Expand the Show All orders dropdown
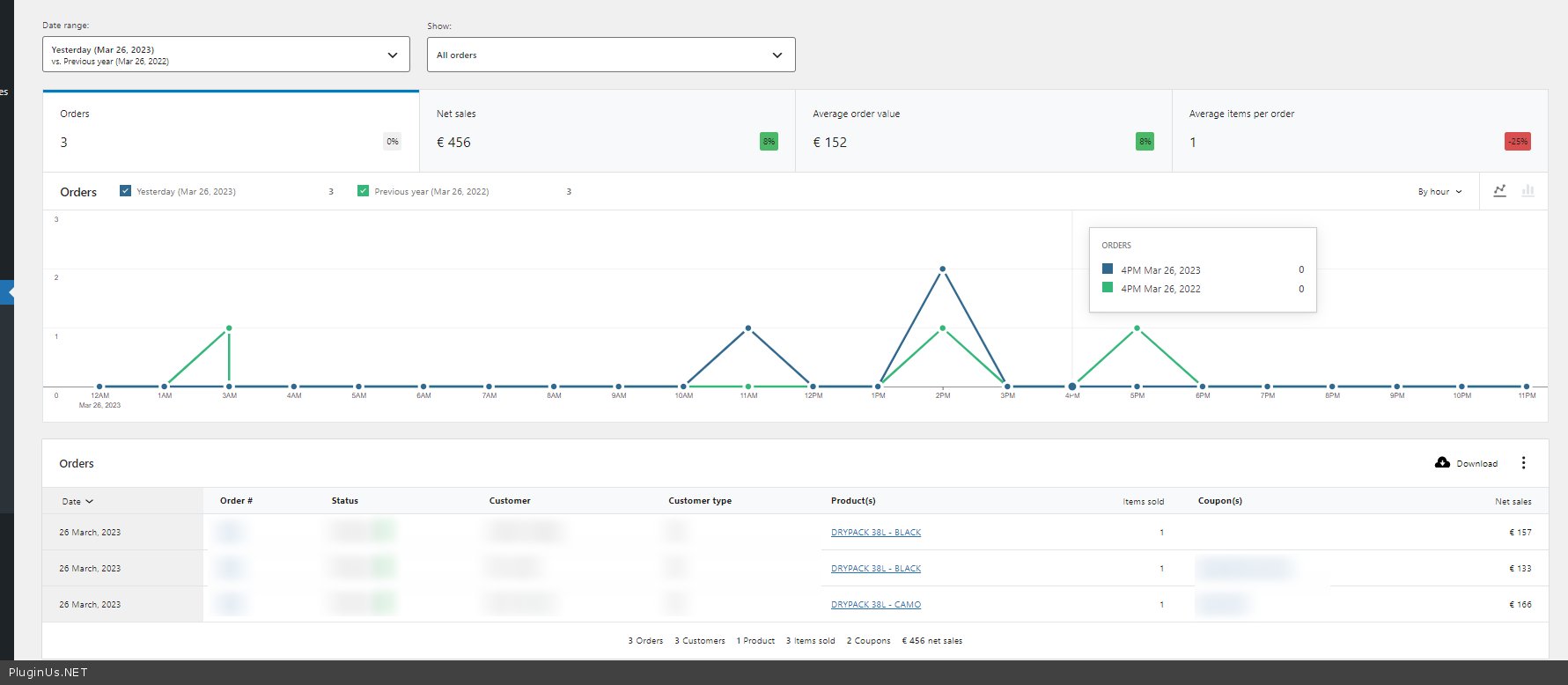The image size is (1568, 685). (610, 55)
